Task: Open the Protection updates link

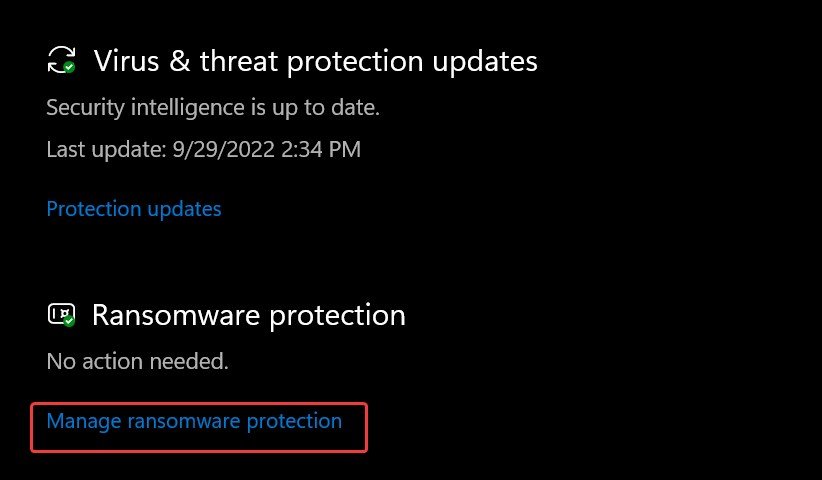Action: (x=134, y=209)
